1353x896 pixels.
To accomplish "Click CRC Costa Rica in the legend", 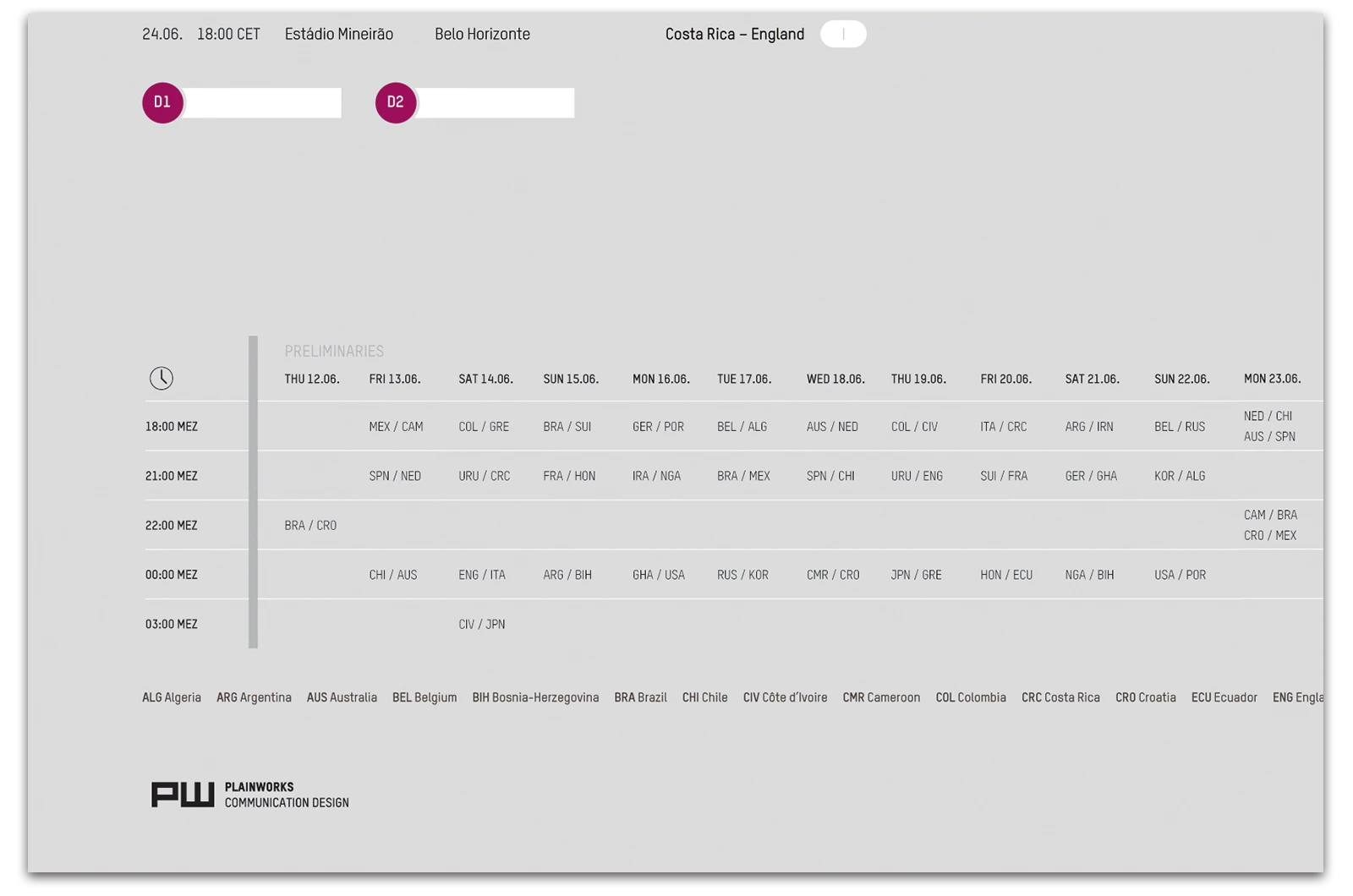I will (1060, 697).
